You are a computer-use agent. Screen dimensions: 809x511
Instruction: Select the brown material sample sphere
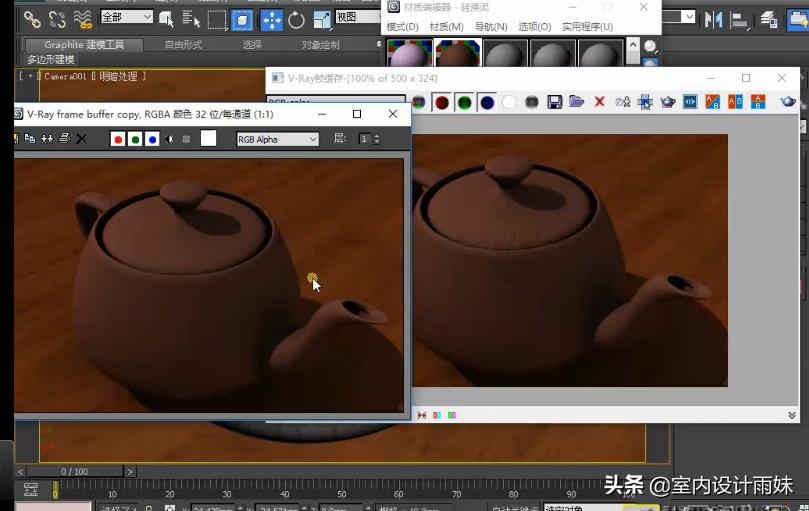point(457,55)
